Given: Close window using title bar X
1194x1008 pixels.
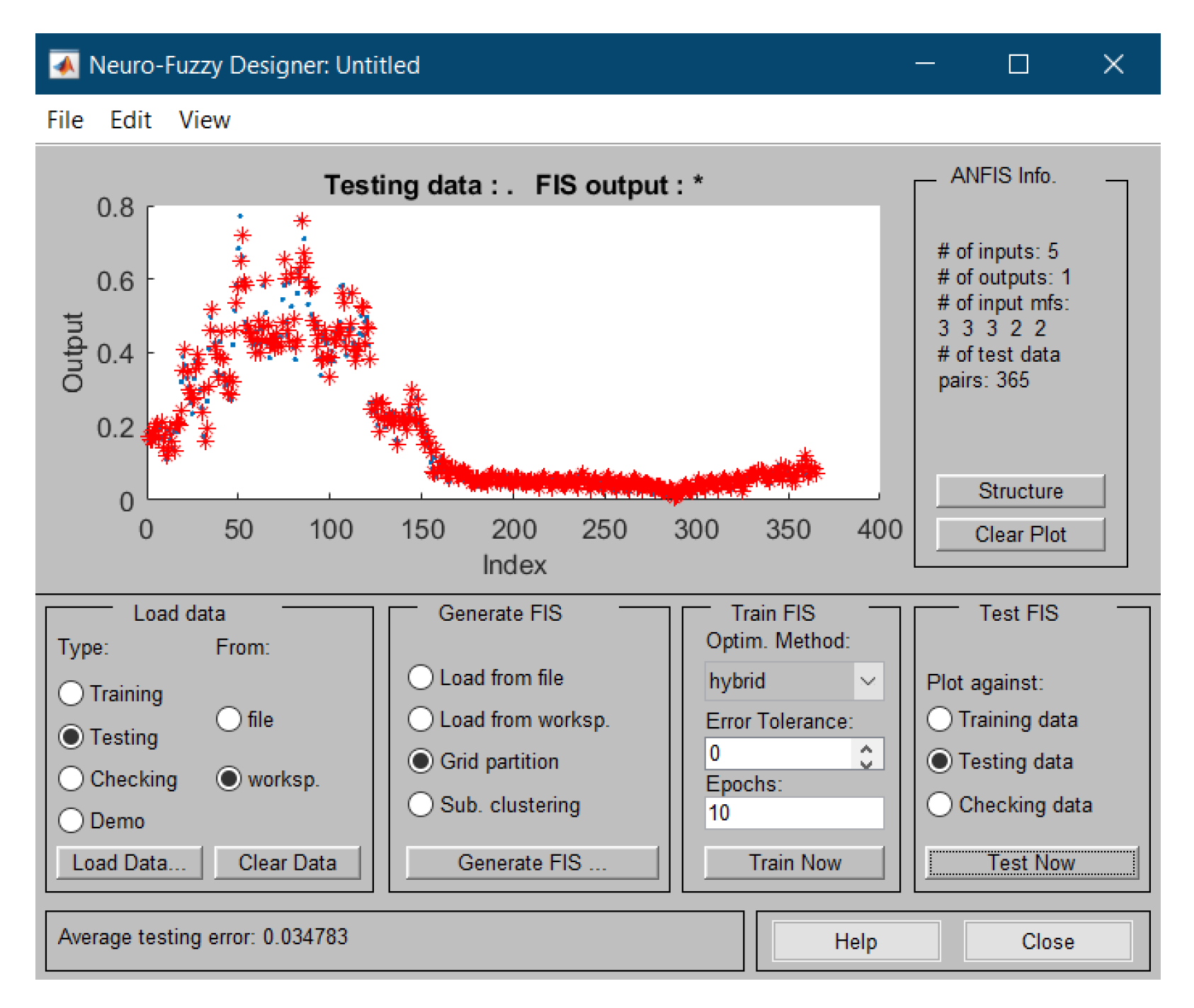Looking at the screenshot, I should 1113,64.
